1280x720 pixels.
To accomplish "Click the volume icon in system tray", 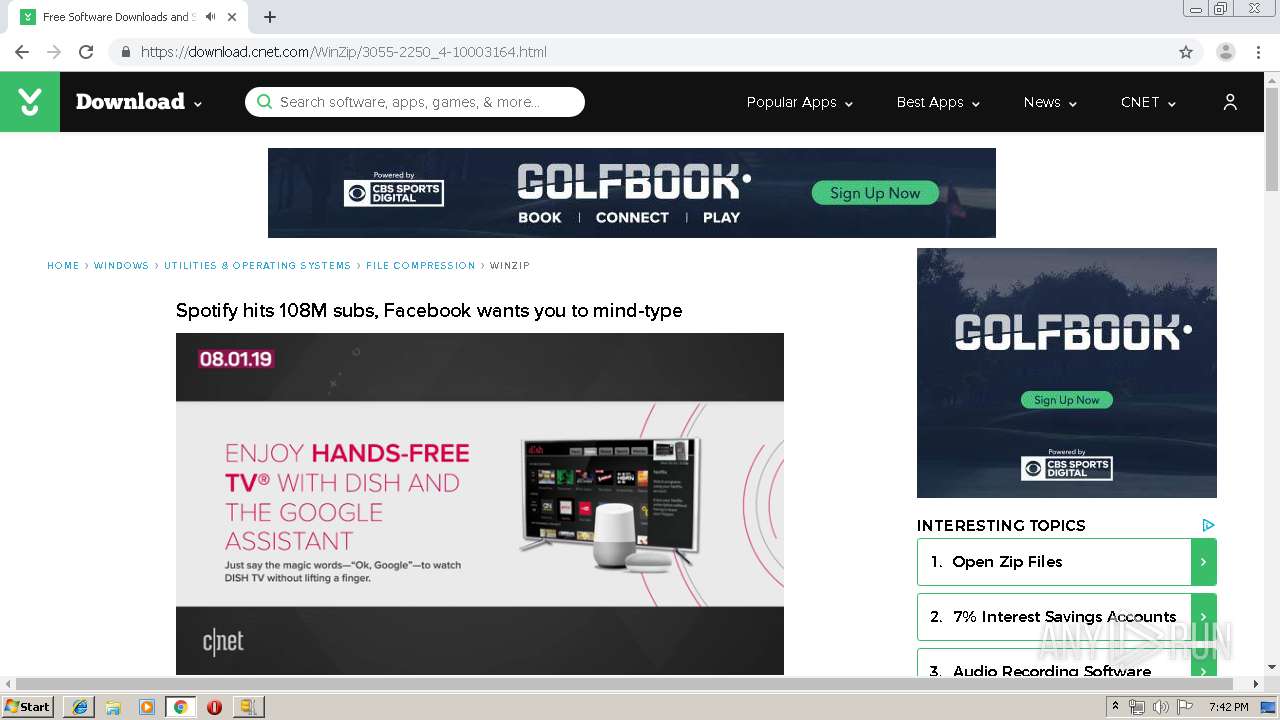I will 1160,707.
